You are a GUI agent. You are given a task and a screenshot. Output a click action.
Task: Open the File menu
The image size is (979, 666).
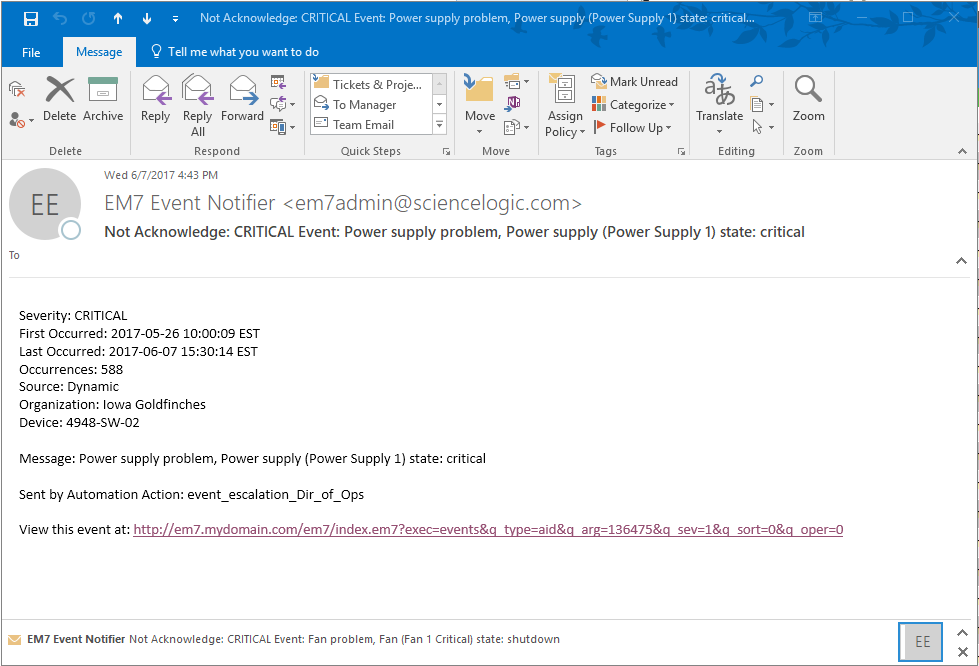(x=31, y=52)
